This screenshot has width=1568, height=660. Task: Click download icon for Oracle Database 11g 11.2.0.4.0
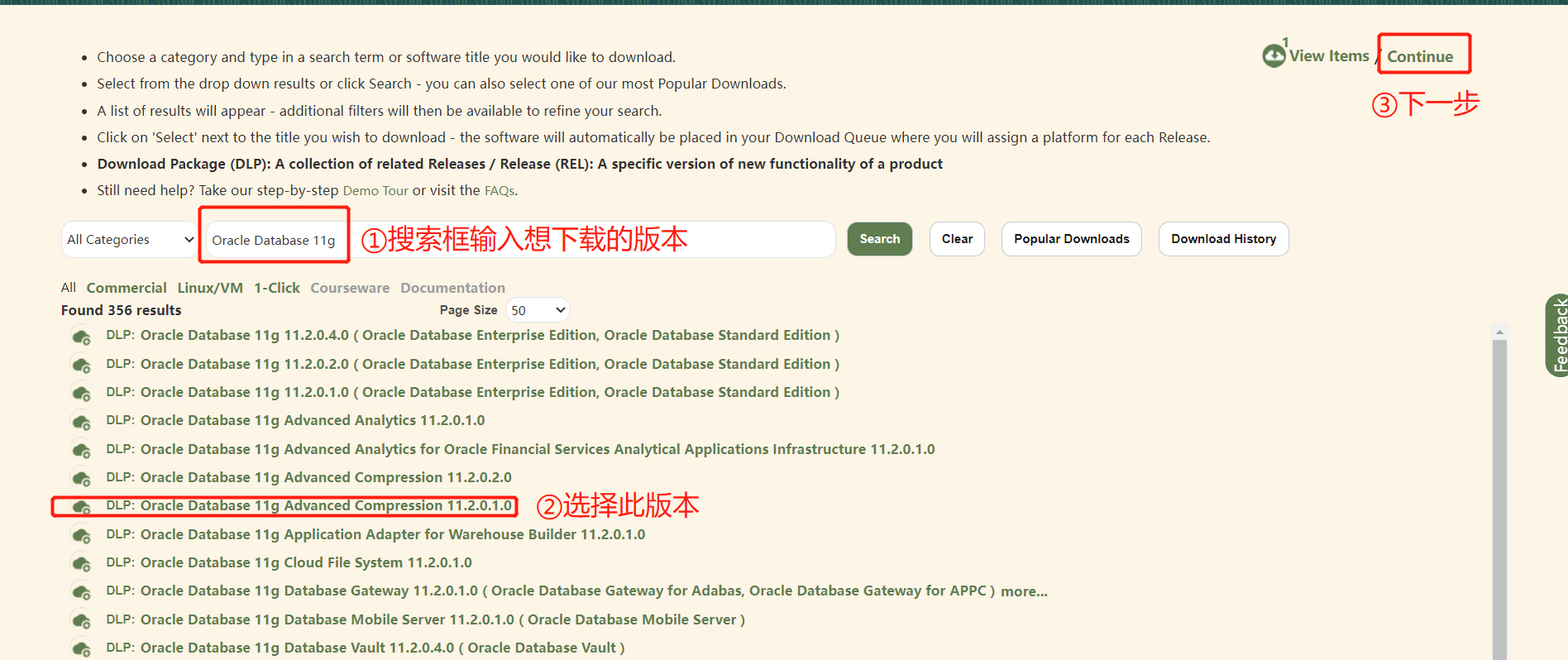click(81, 337)
